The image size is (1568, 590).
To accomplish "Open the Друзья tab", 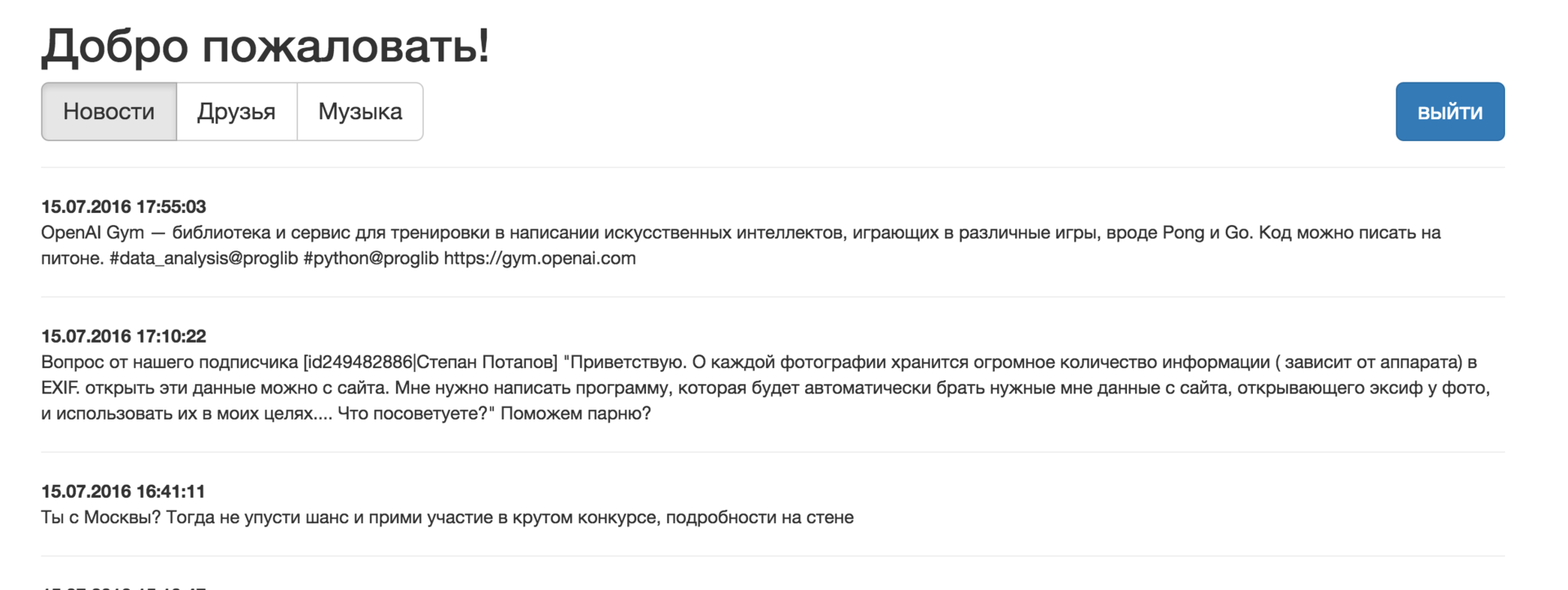I will pyautogui.click(x=236, y=112).
